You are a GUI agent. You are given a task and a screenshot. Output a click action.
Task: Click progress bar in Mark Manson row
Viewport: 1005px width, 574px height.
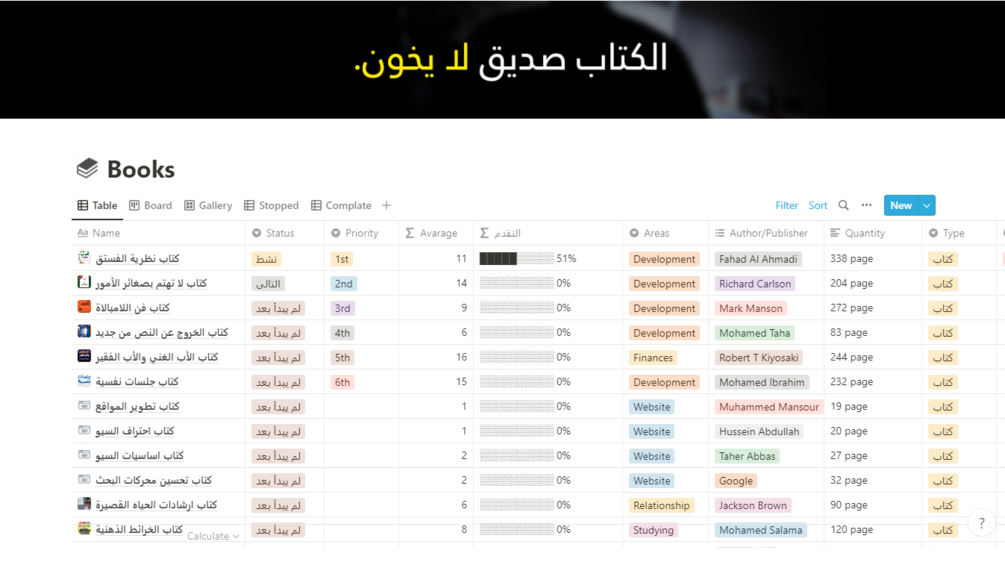[517, 308]
